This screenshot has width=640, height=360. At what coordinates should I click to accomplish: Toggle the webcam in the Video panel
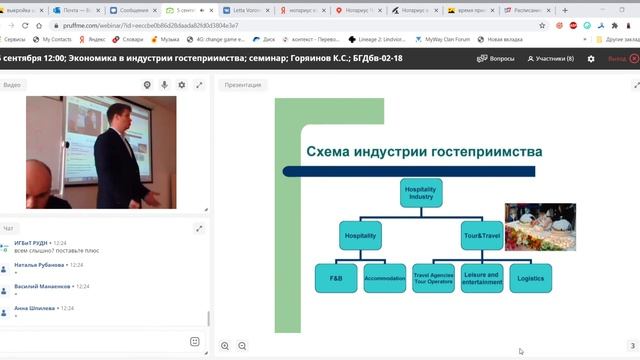pos(147,85)
